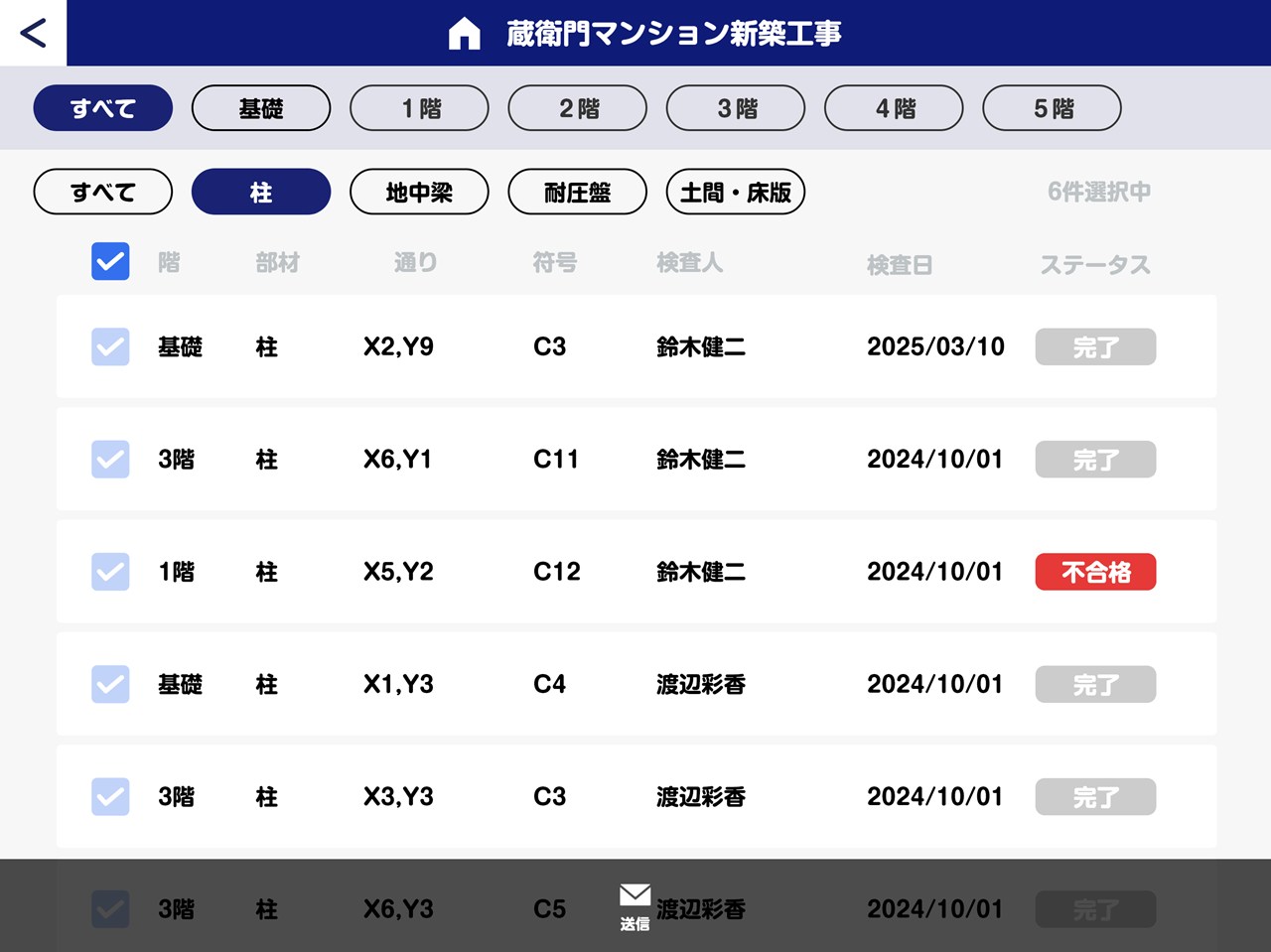1271x952 pixels.
Task: Select the 基礎 floor filter tab
Action: [261, 108]
